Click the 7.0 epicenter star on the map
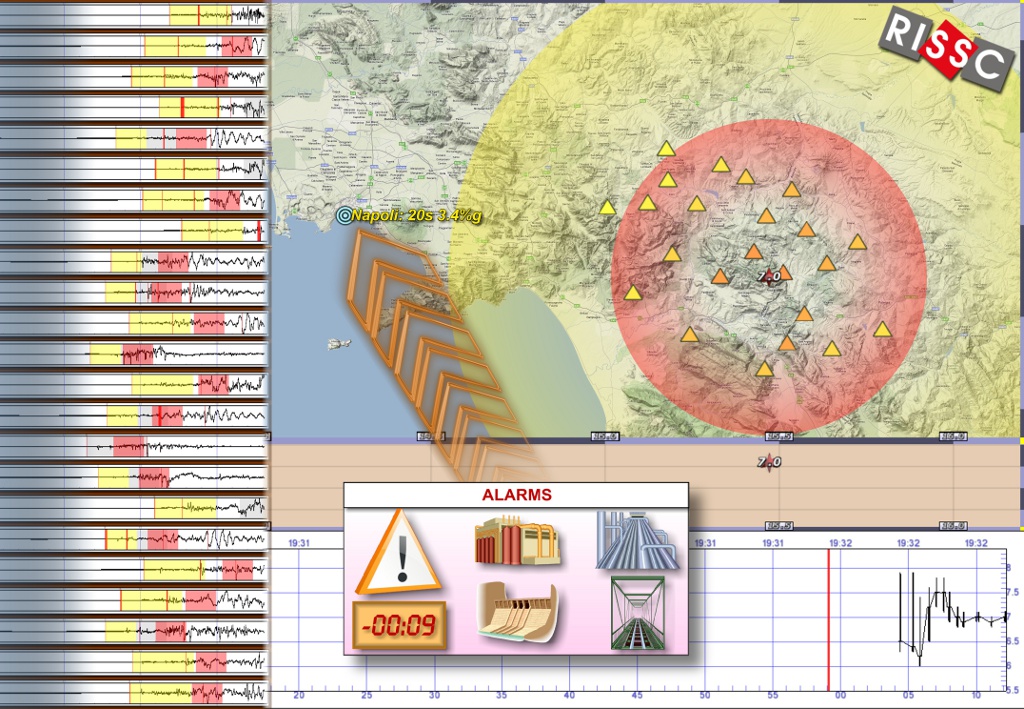Image resolution: width=1024 pixels, height=709 pixels. coord(769,277)
